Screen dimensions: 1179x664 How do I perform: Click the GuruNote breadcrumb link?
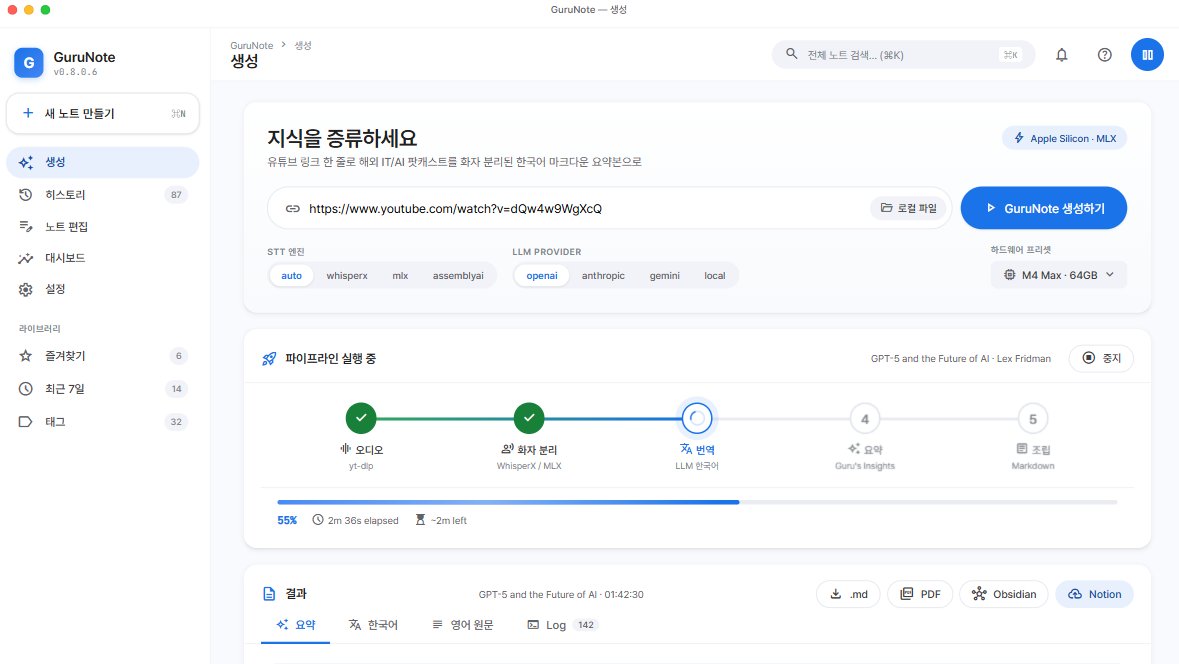[252, 45]
